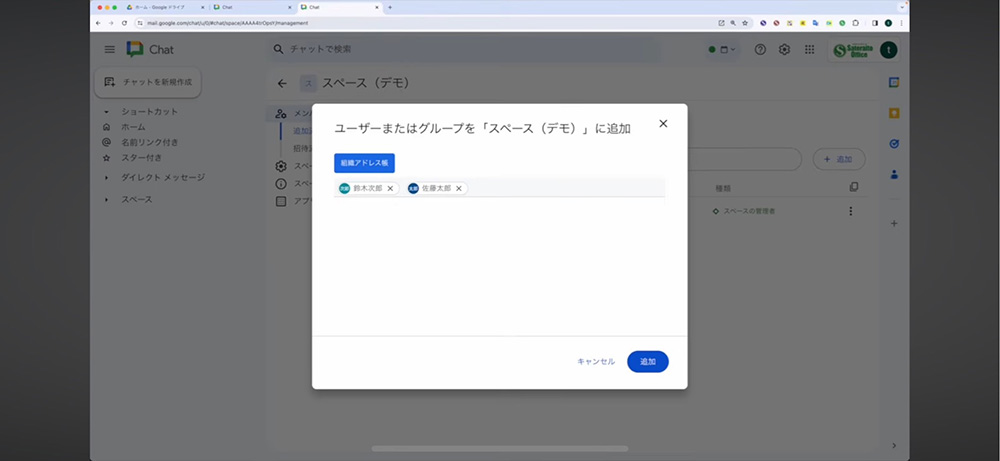Expand the スペース section in sidebar
Viewport: 1000px width, 461px height.
[x=107, y=200]
